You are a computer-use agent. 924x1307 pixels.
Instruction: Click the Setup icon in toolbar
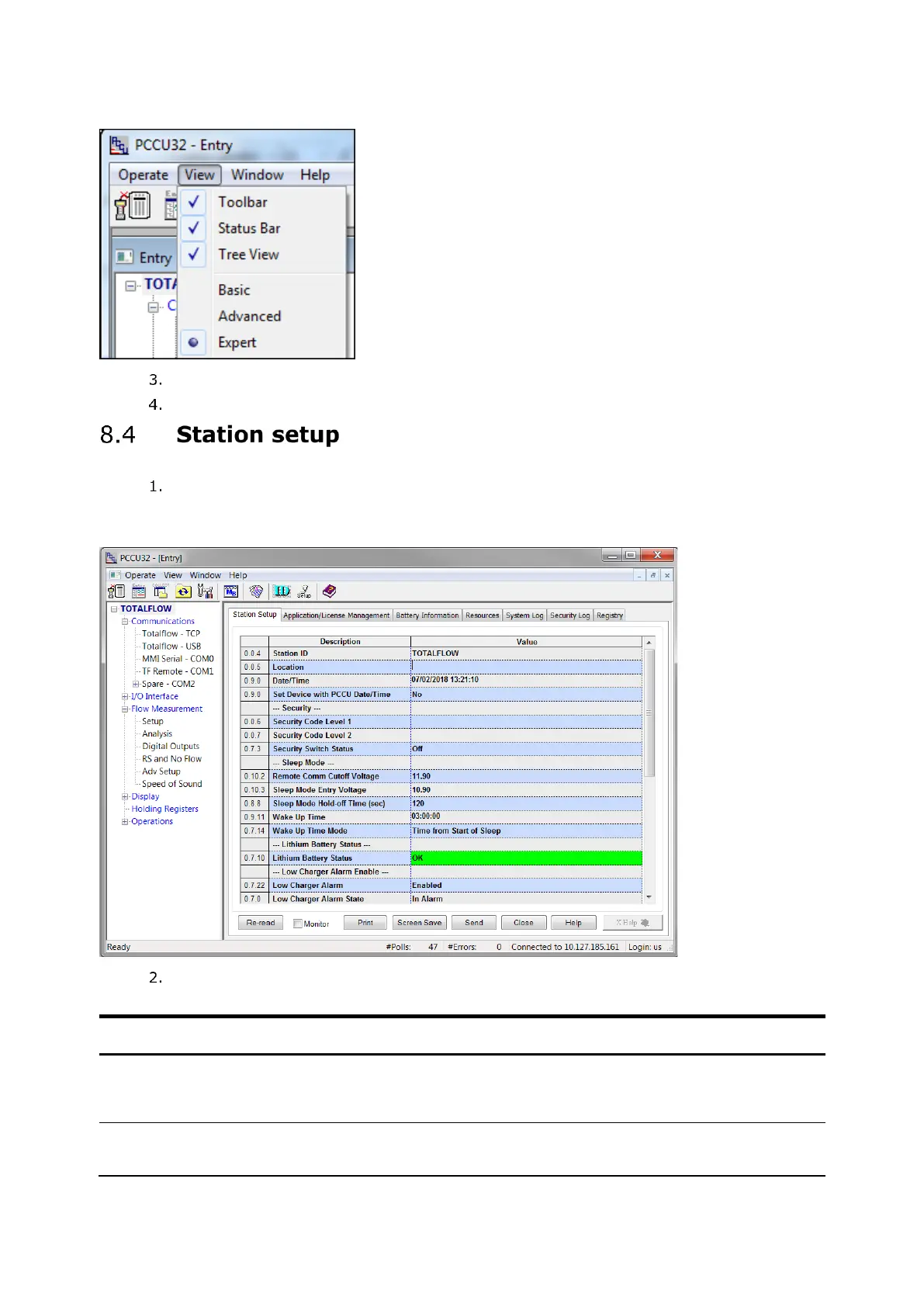coord(304,591)
